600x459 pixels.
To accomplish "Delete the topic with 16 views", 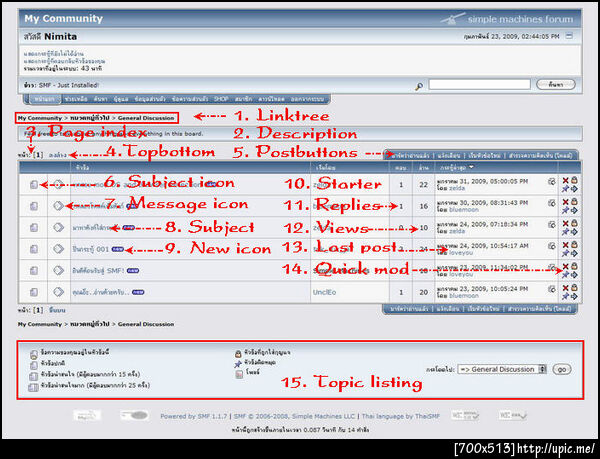I will pyautogui.click(x=565, y=202).
